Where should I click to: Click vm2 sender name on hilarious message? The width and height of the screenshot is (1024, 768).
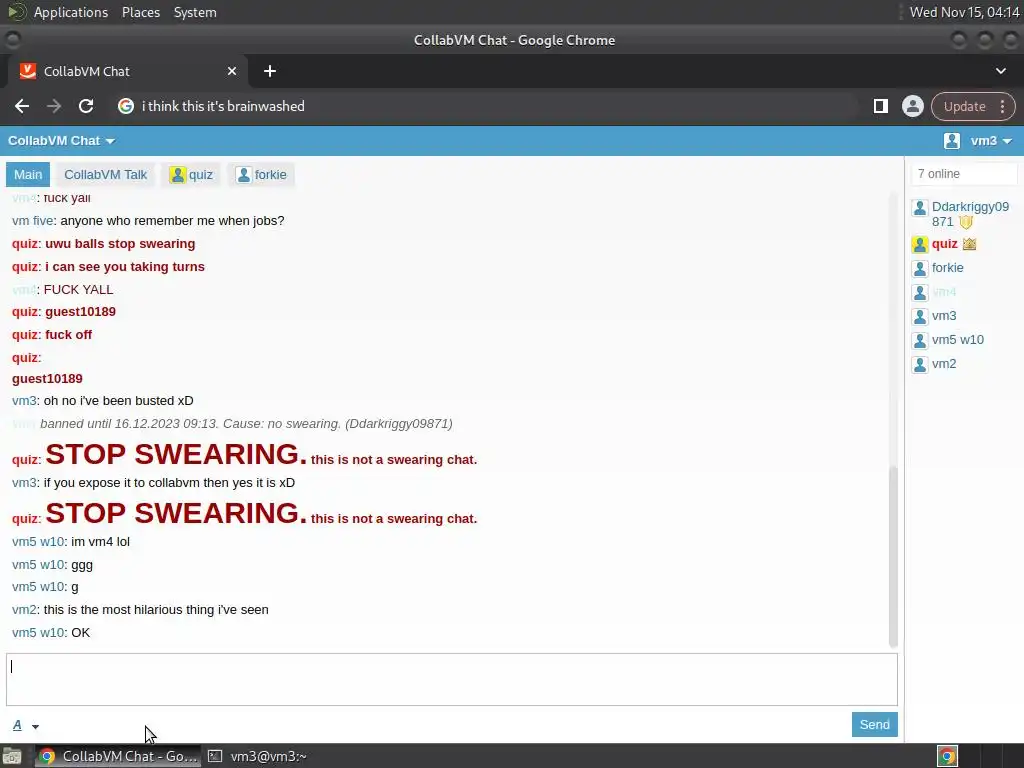point(24,610)
